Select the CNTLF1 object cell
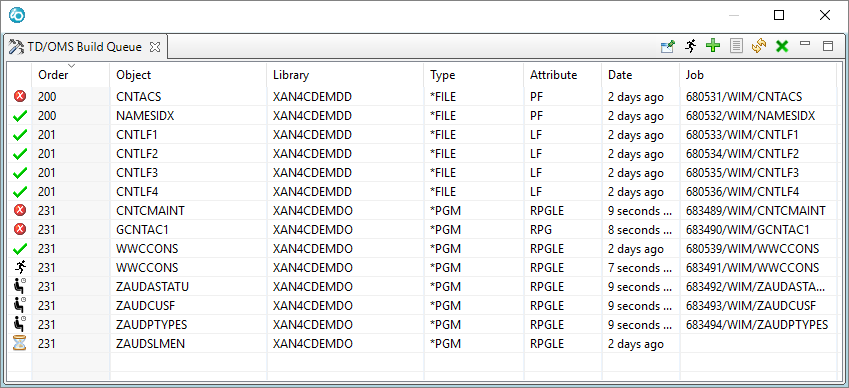Screen dimensions: 849x388 pyautogui.click(x=188, y=135)
